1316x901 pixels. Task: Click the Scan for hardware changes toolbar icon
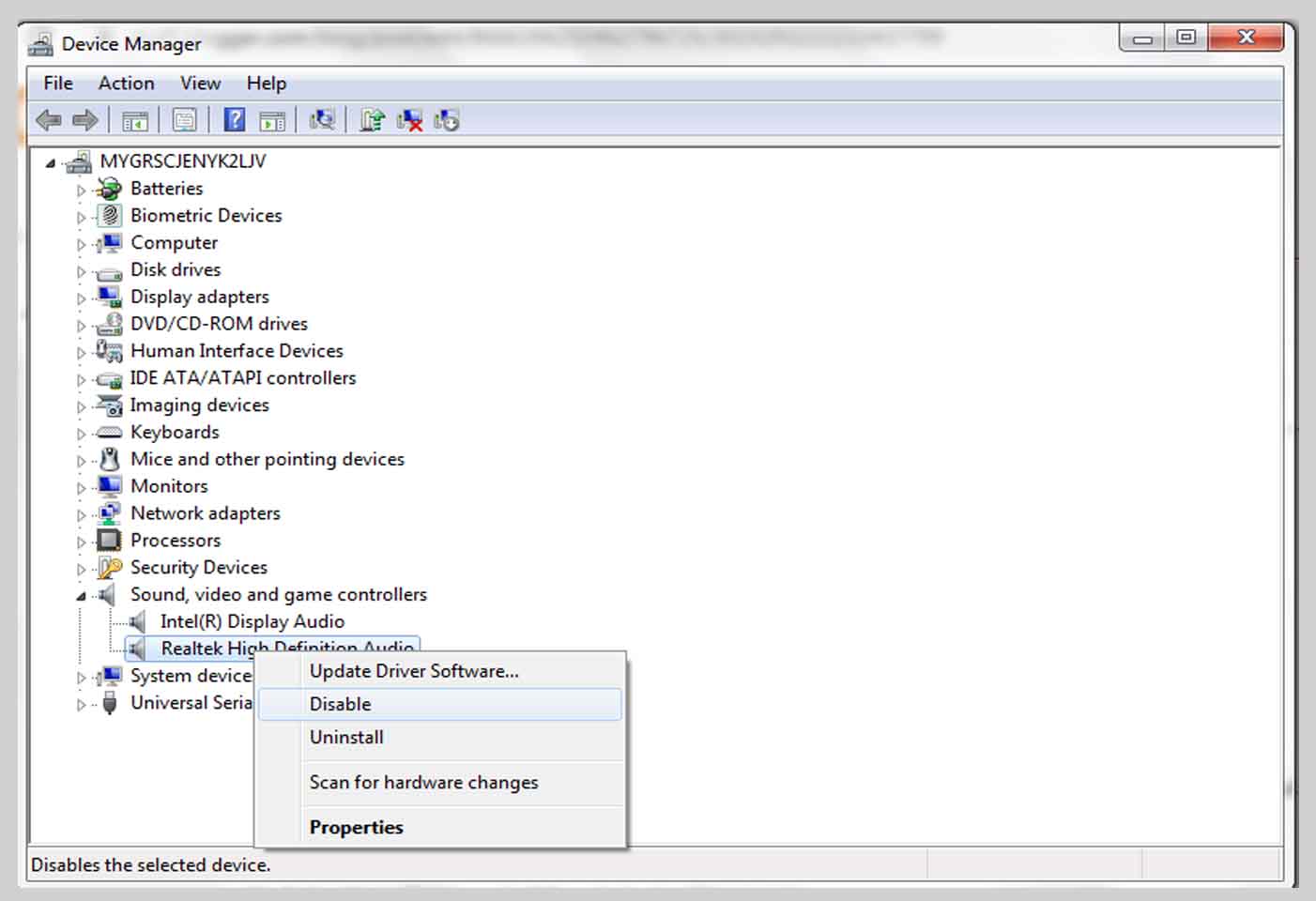click(x=322, y=120)
